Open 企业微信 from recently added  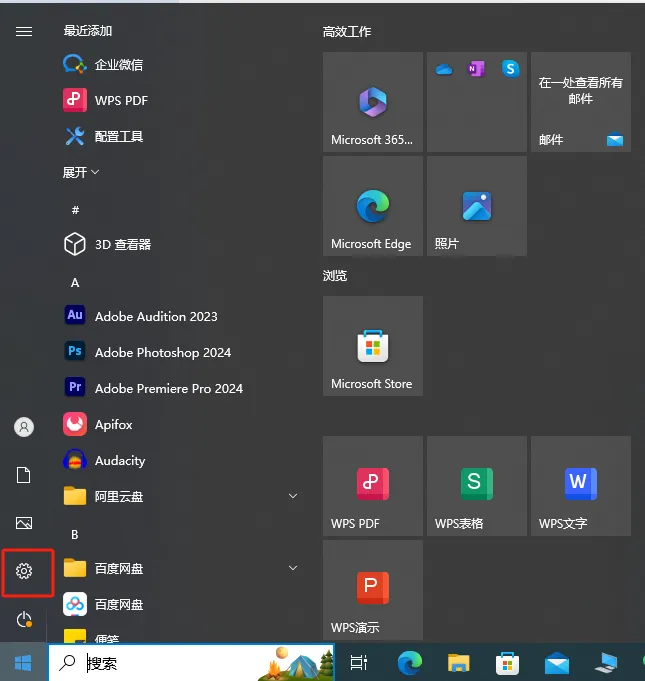point(118,64)
